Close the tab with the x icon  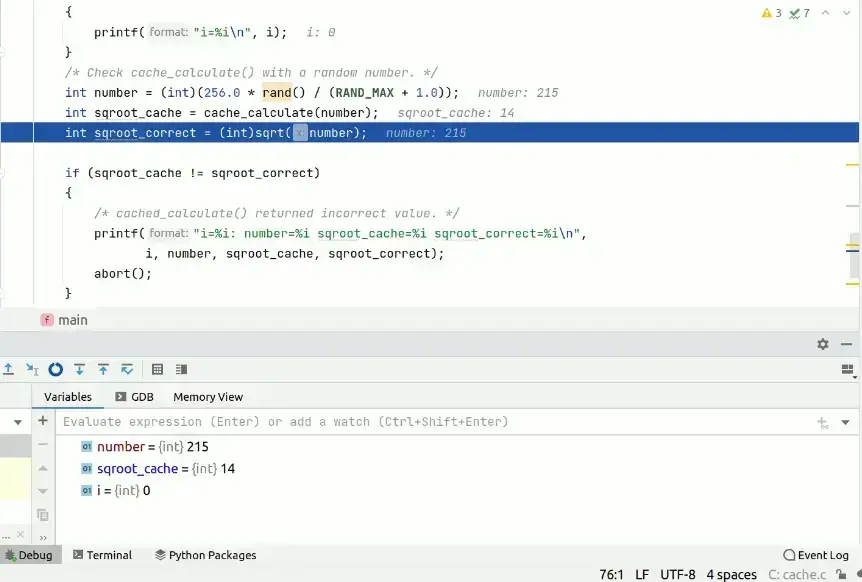click(x=20, y=534)
